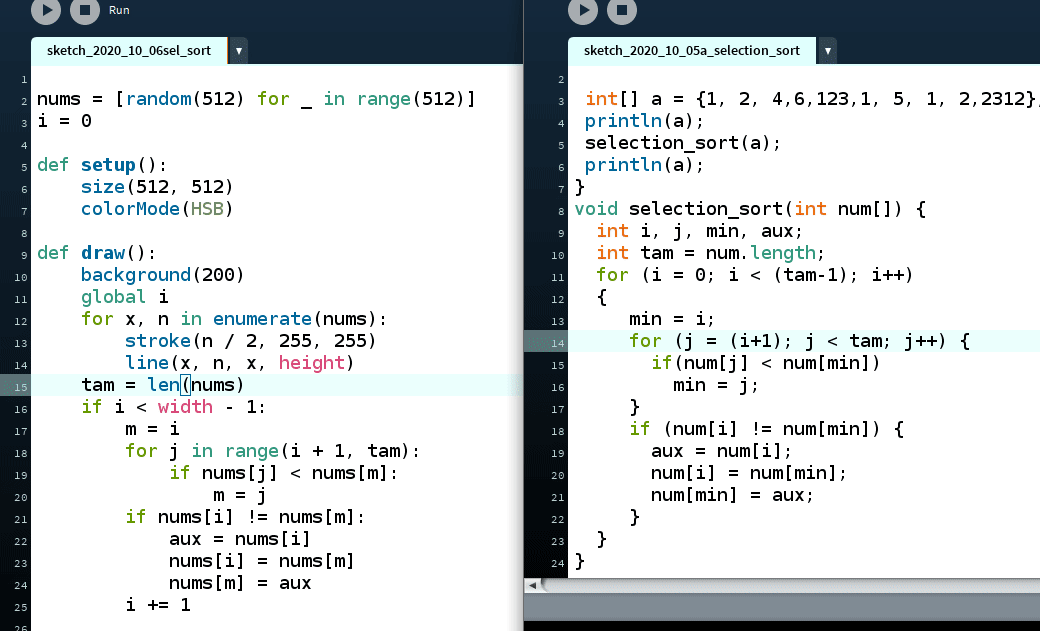Run the sel_sort sketch in left window

[x=46, y=10]
